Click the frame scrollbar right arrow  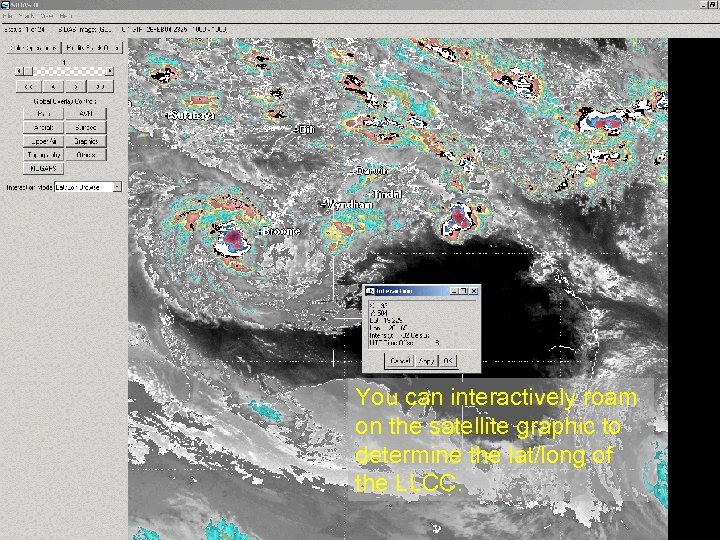[110, 71]
